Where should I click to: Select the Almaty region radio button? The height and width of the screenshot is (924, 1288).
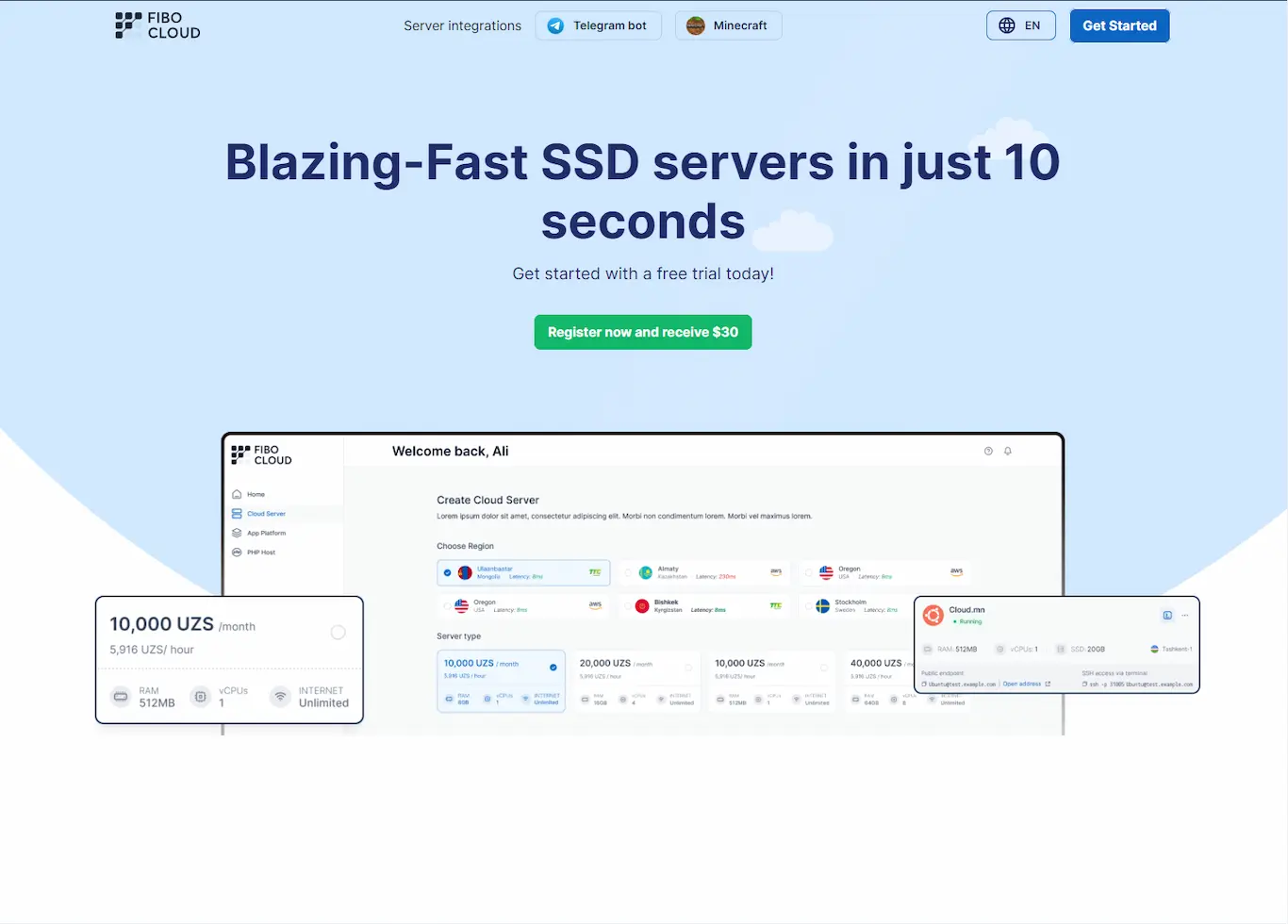629,572
